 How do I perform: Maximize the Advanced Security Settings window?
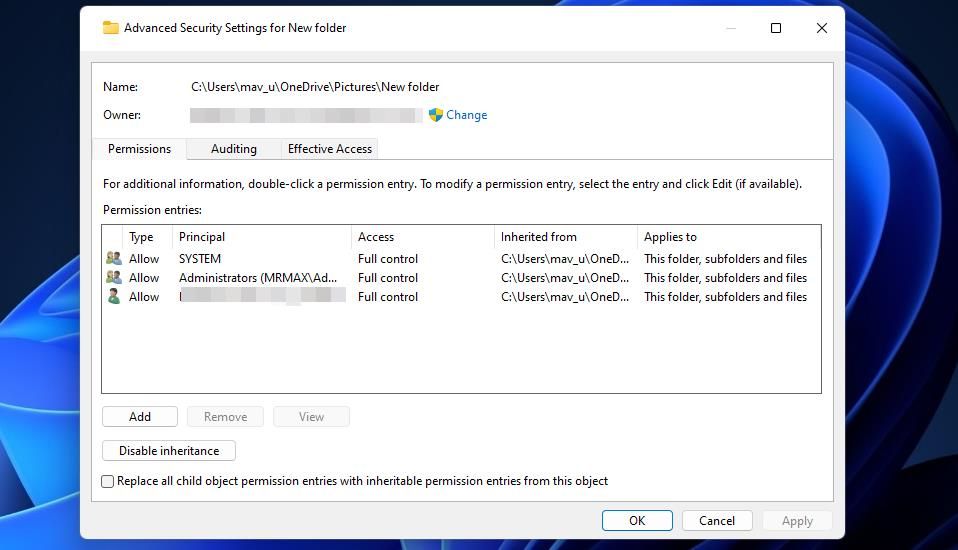775,28
